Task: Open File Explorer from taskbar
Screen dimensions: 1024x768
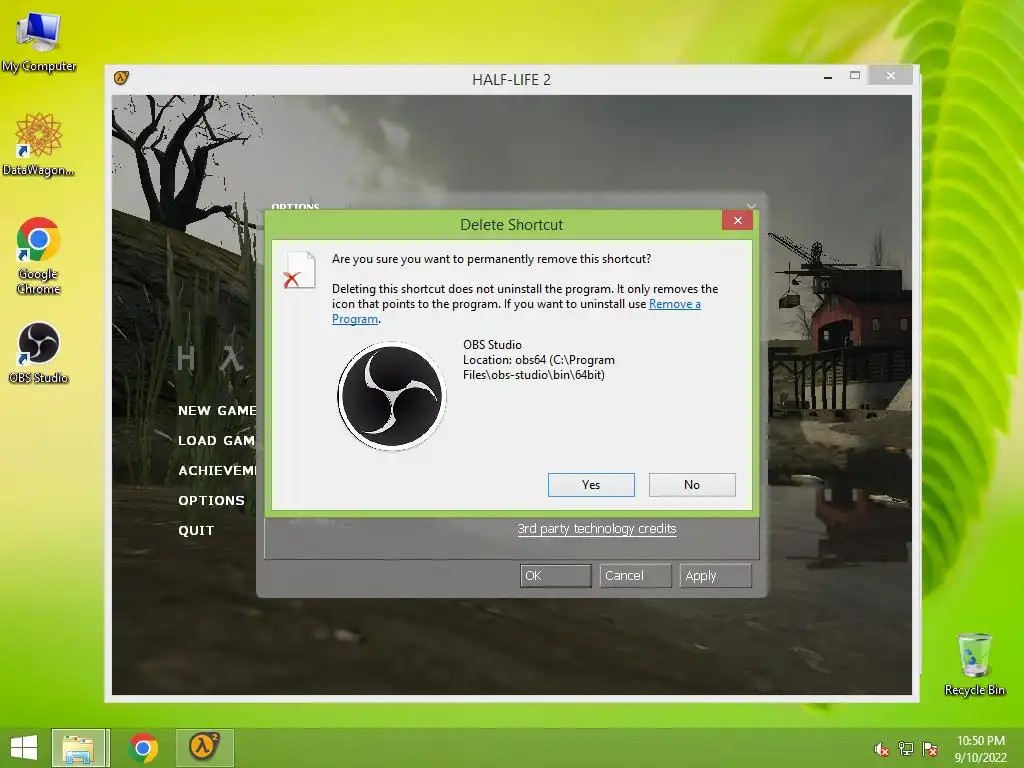Action: click(78, 748)
